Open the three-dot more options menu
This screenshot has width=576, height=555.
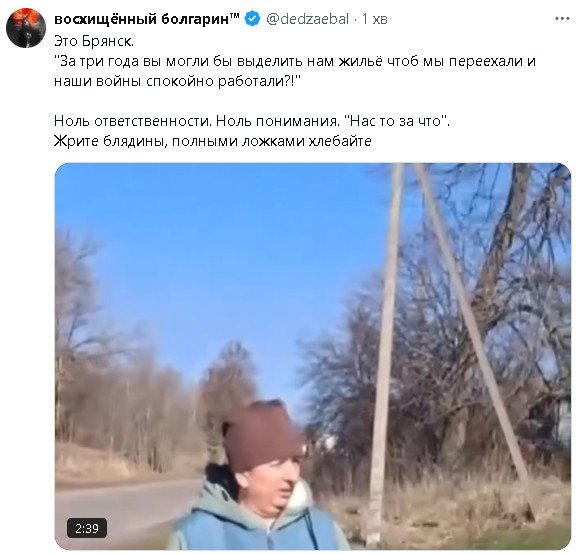point(562,18)
